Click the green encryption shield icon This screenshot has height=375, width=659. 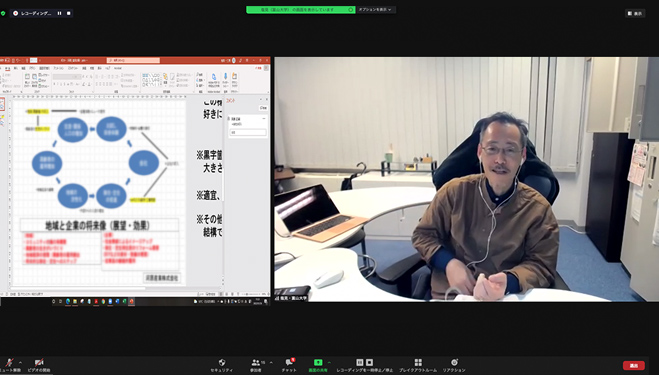[3, 13]
